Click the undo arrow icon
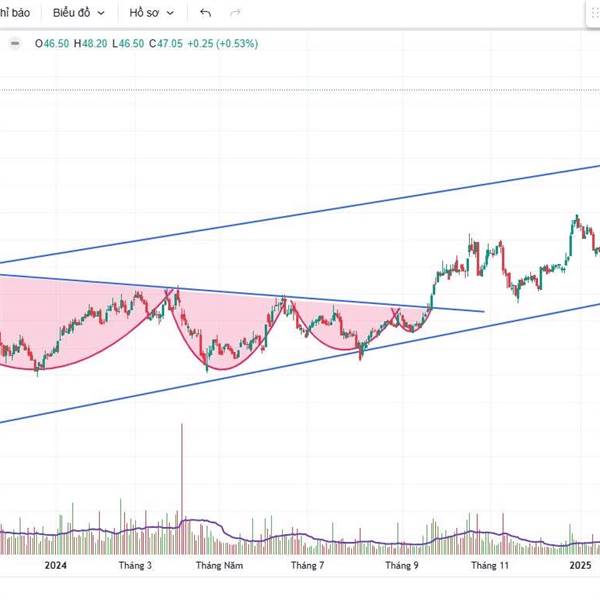 (205, 13)
